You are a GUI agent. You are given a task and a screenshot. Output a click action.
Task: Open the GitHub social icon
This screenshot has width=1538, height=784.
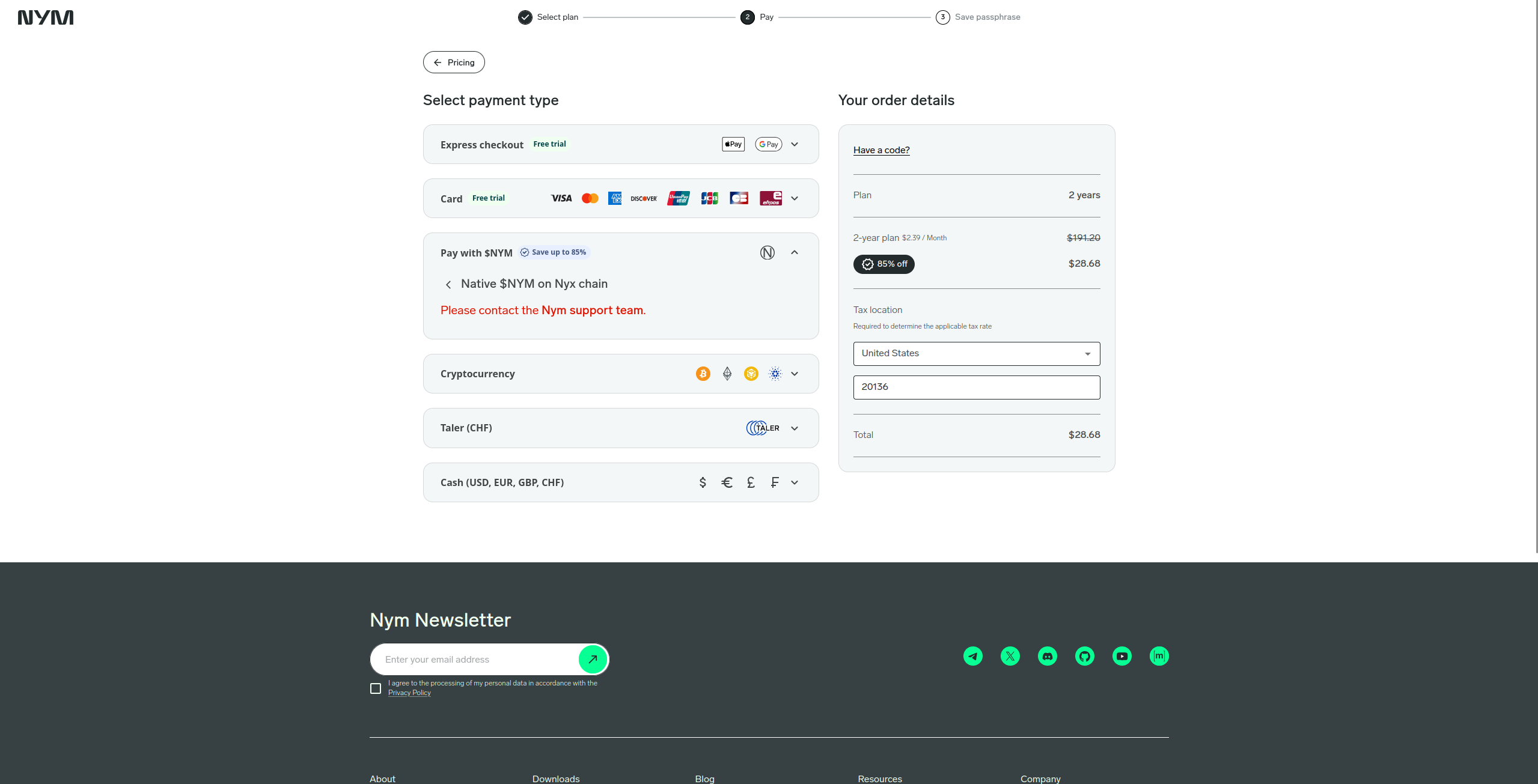tap(1084, 656)
